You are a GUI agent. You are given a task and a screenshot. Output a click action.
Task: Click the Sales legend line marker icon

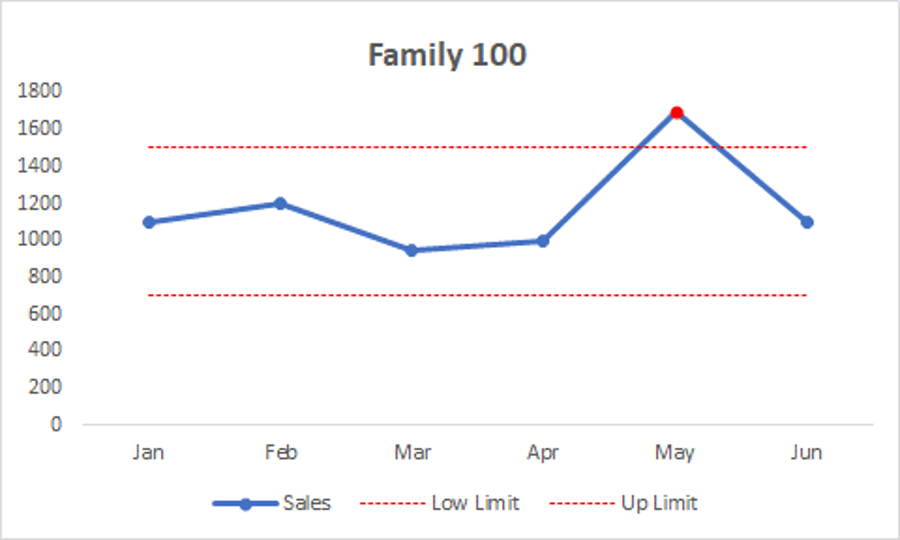(244, 503)
